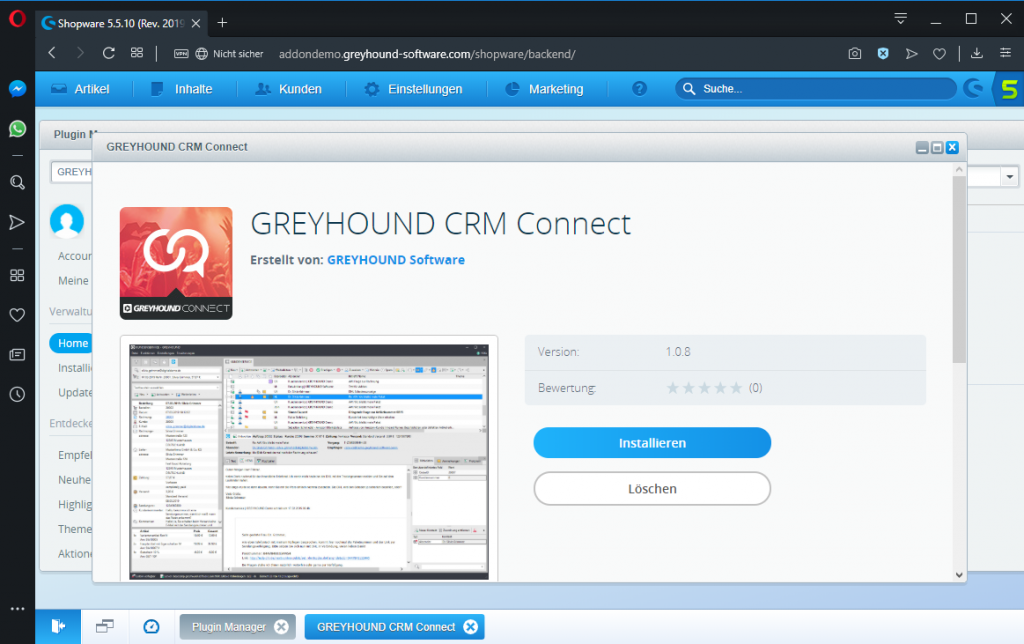Open the performance gauge icon

(x=152, y=626)
